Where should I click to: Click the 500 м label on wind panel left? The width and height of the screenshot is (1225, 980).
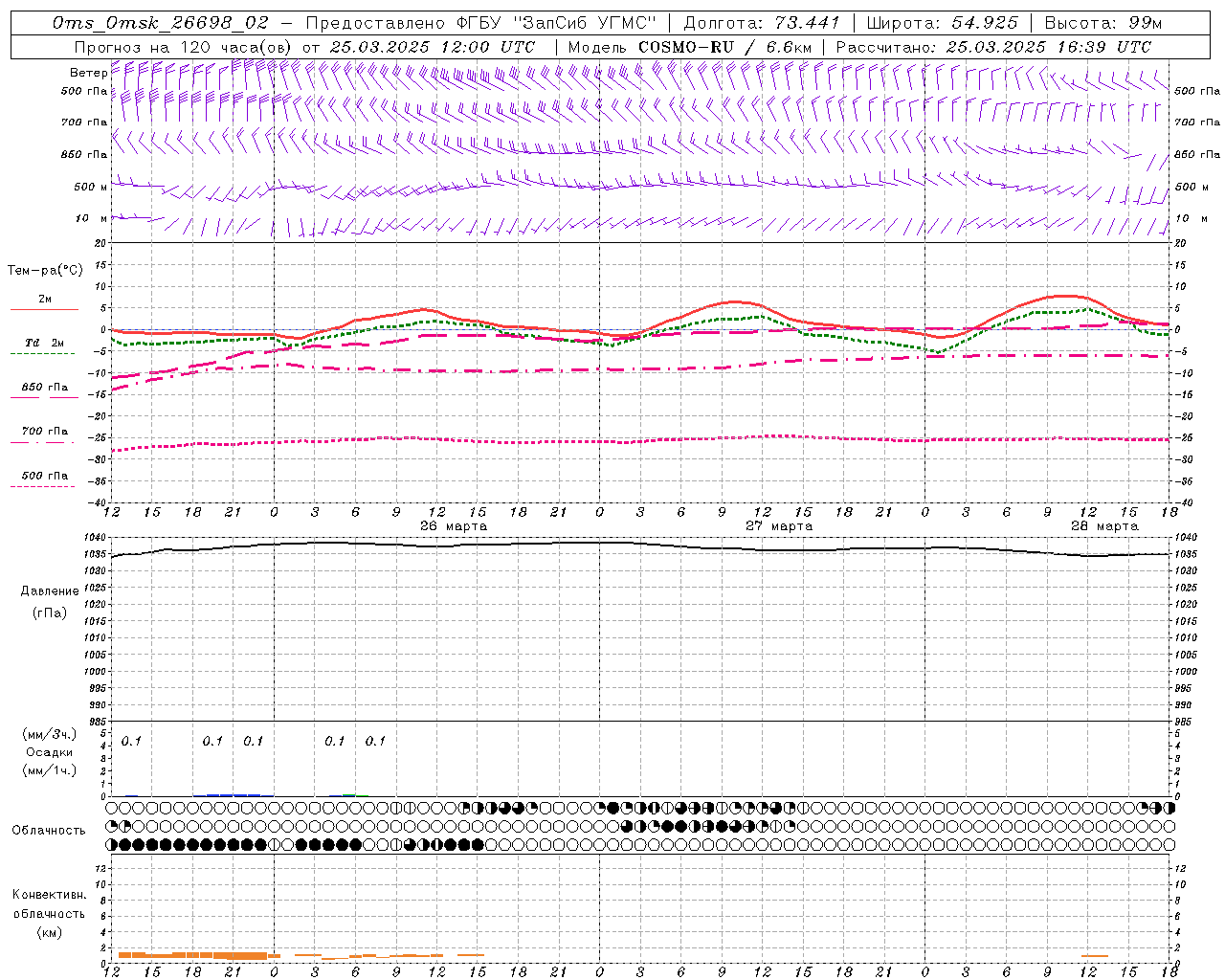click(91, 187)
